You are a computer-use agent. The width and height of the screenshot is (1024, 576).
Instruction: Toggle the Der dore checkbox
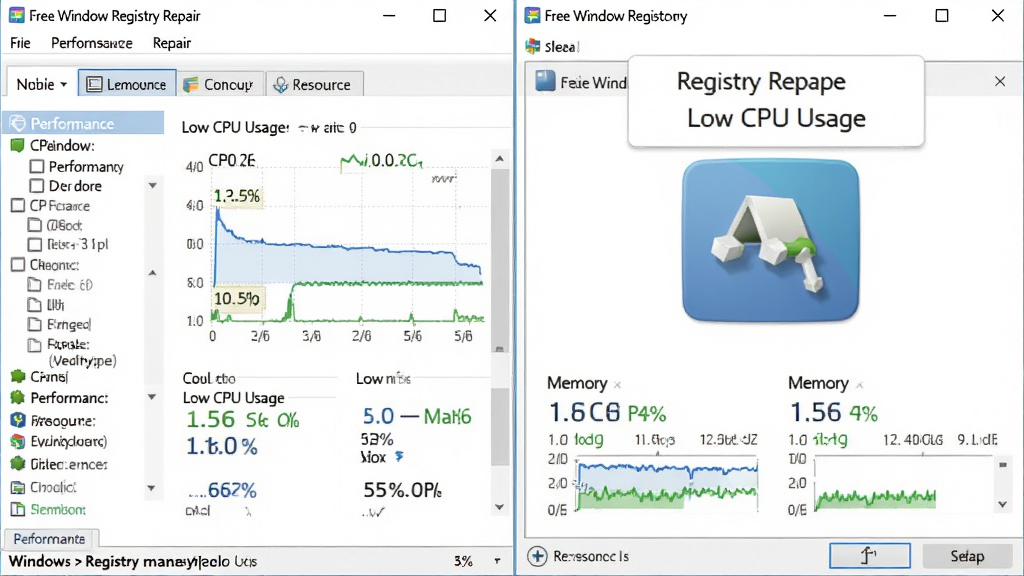(x=37, y=186)
